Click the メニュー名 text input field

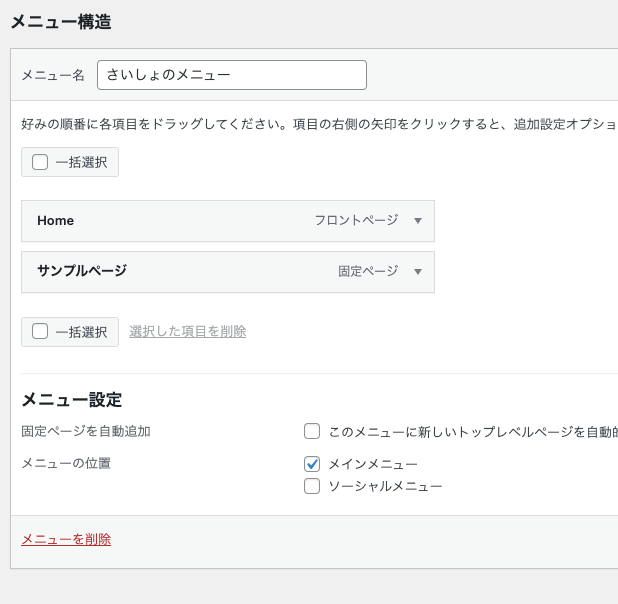(232, 75)
